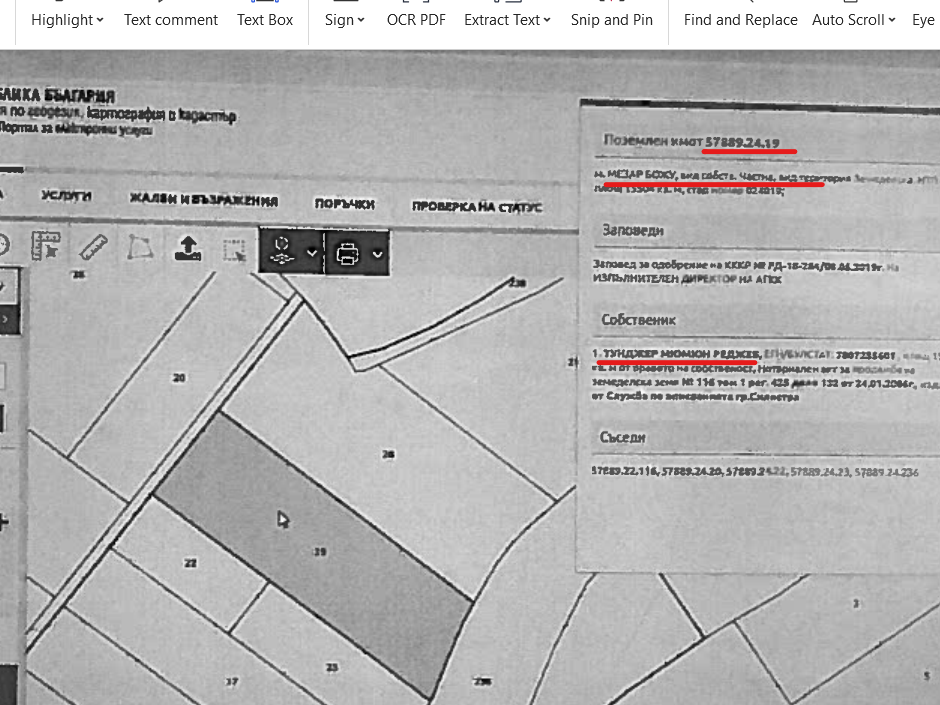The width and height of the screenshot is (940, 705).
Task: Click the Собственик section heading
Action: (638, 320)
